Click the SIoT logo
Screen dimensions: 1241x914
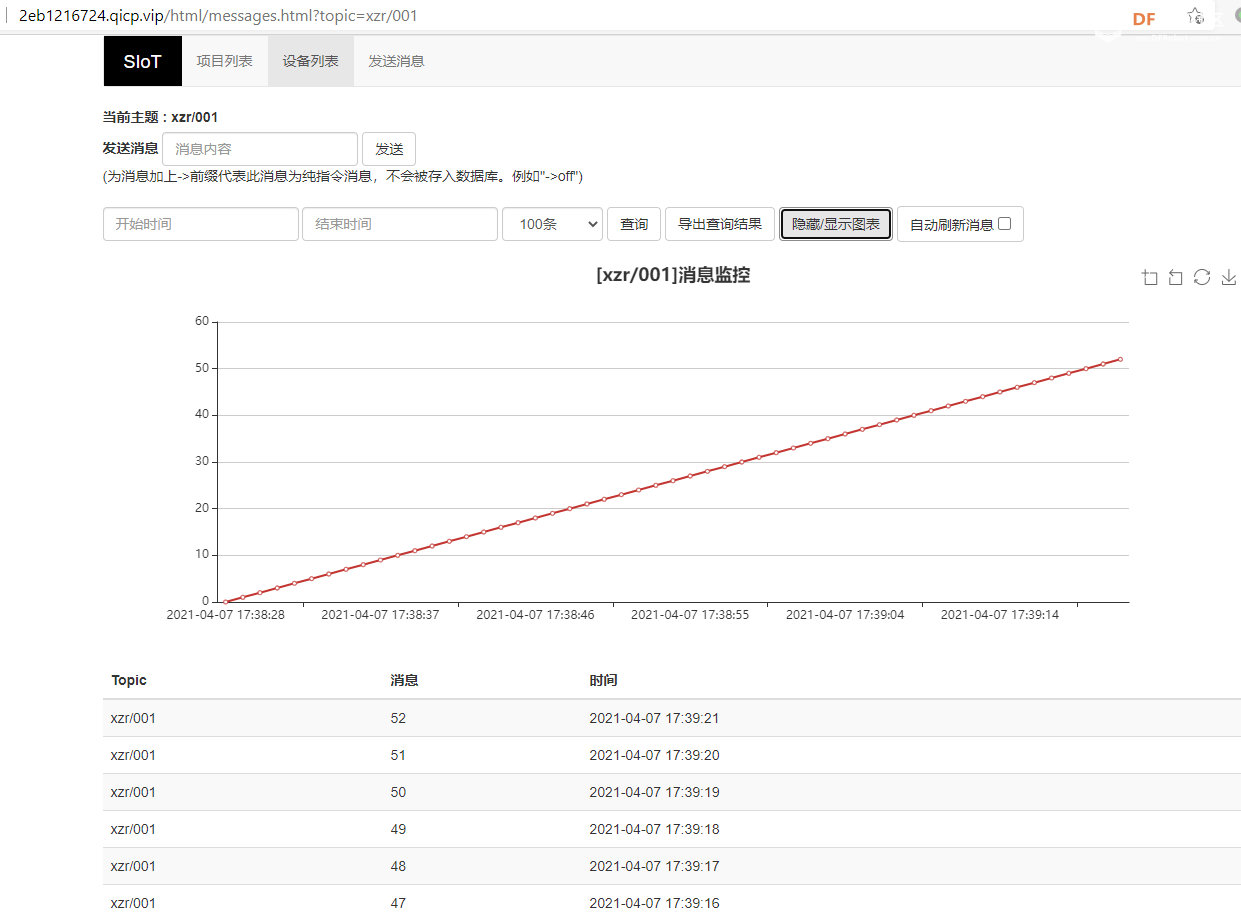[143, 62]
